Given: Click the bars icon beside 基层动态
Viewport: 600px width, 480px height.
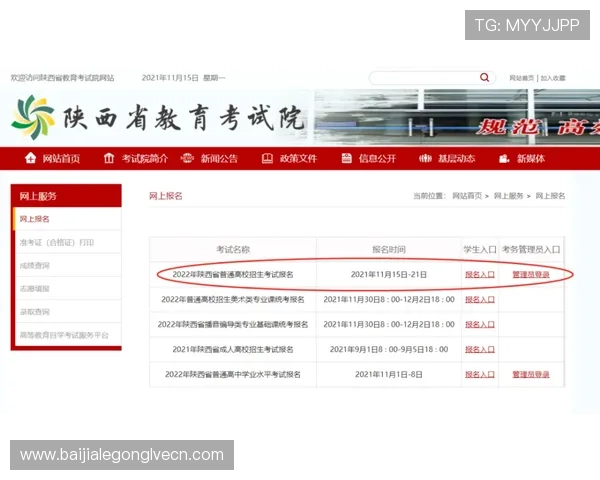Looking at the screenshot, I should click(425, 158).
